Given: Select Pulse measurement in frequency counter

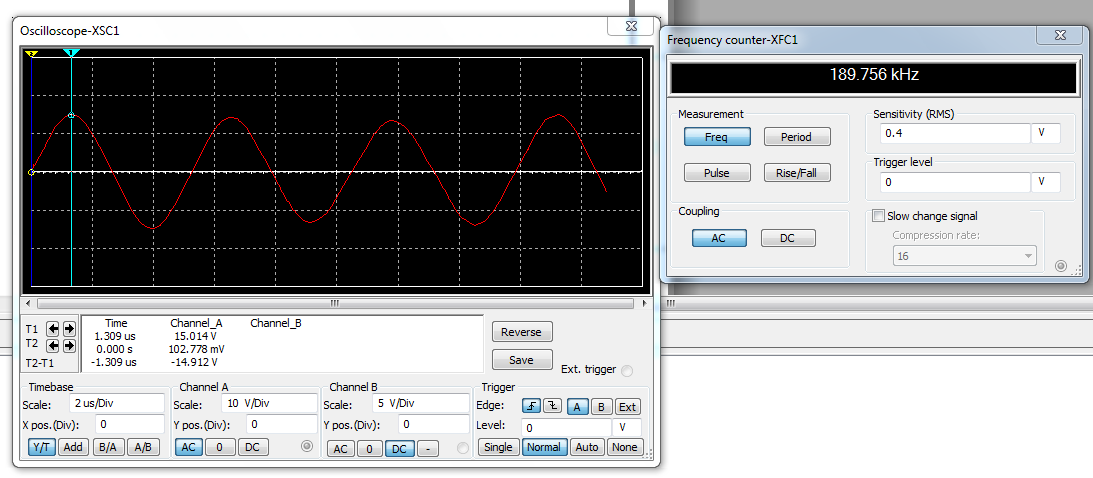Looking at the screenshot, I should (717, 173).
